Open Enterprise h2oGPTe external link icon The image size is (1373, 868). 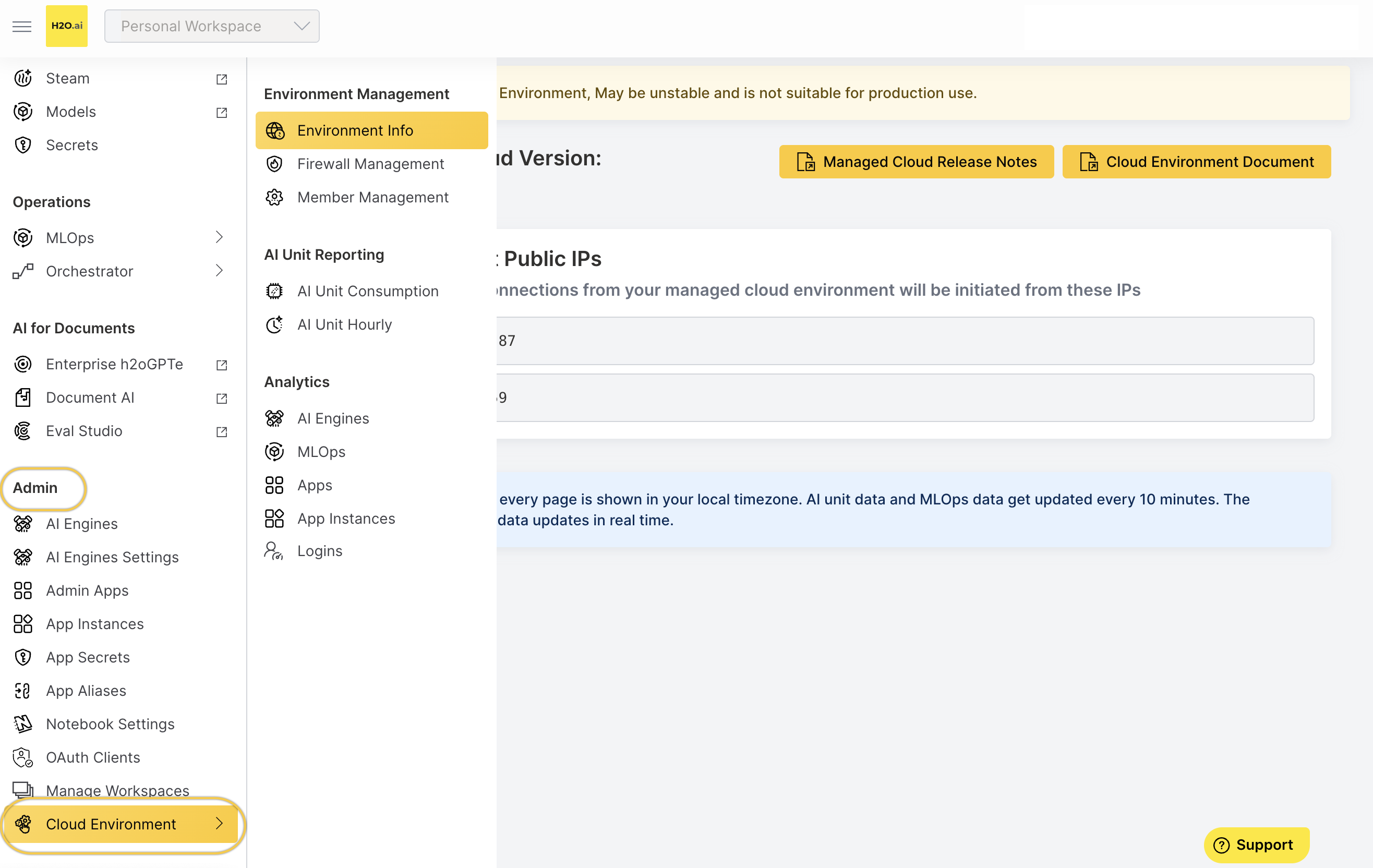pyautogui.click(x=222, y=365)
